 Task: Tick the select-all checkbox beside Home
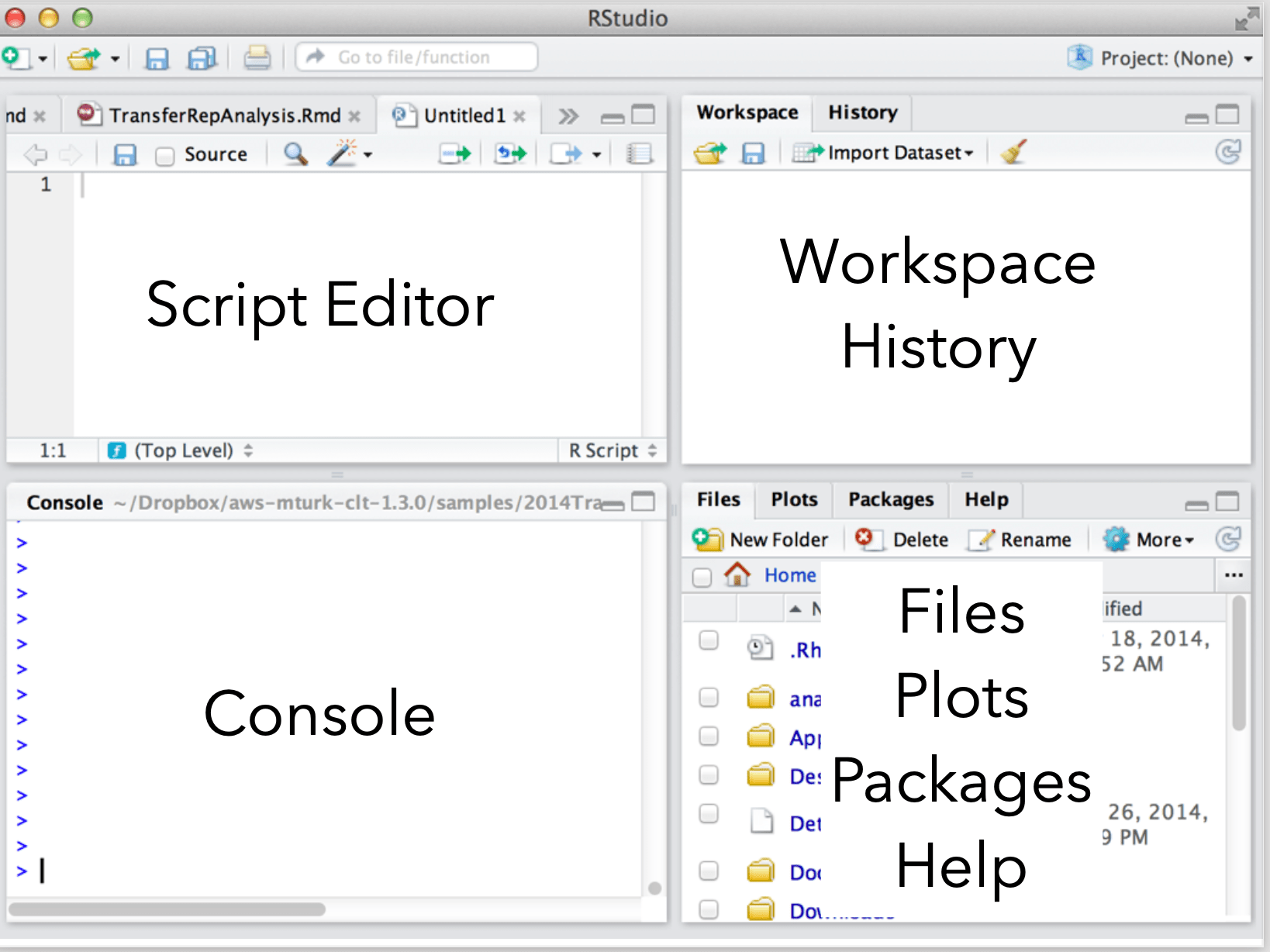click(x=702, y=578)
